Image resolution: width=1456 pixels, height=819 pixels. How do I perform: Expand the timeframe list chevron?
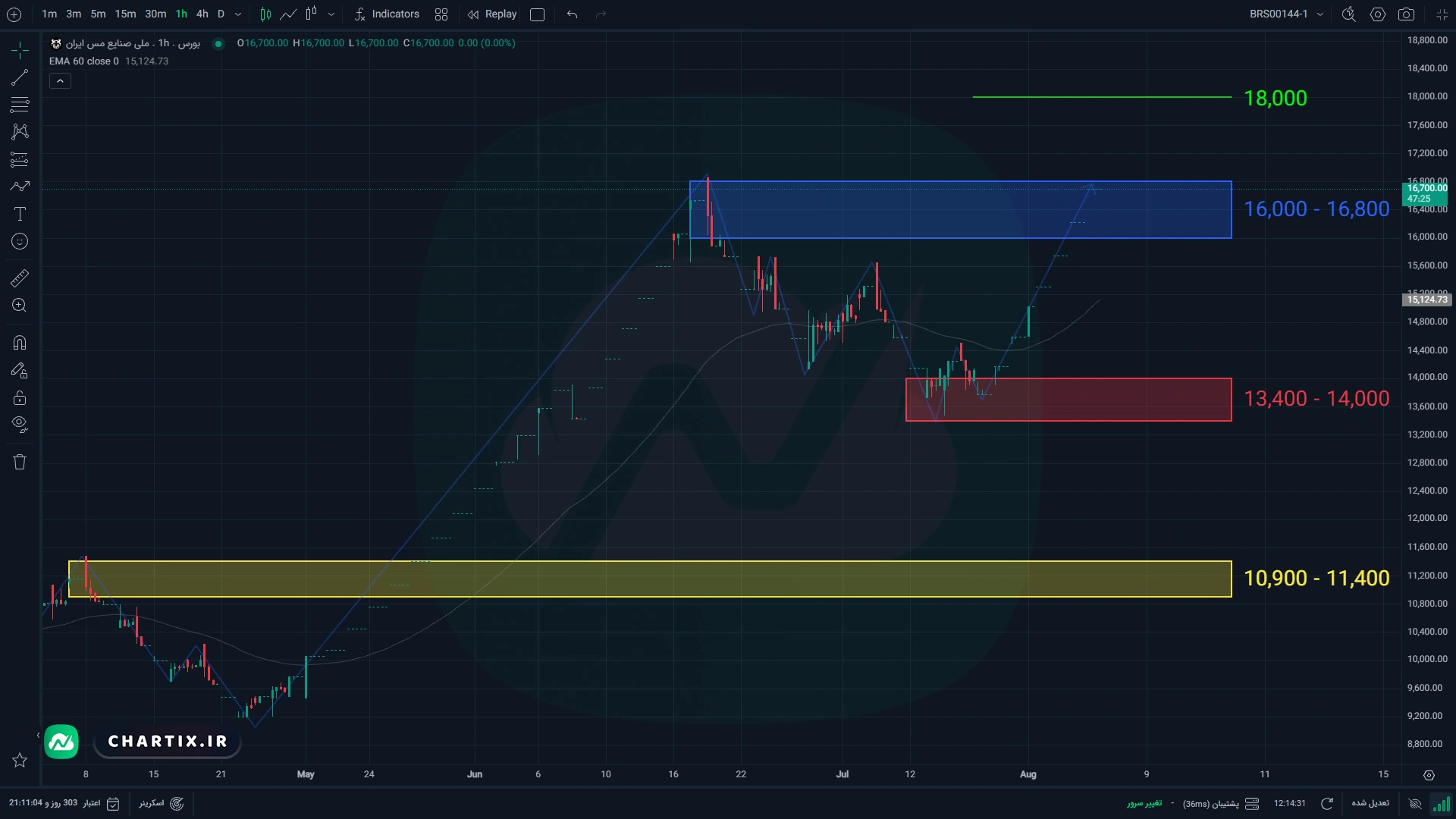click(x=238, y=14)
